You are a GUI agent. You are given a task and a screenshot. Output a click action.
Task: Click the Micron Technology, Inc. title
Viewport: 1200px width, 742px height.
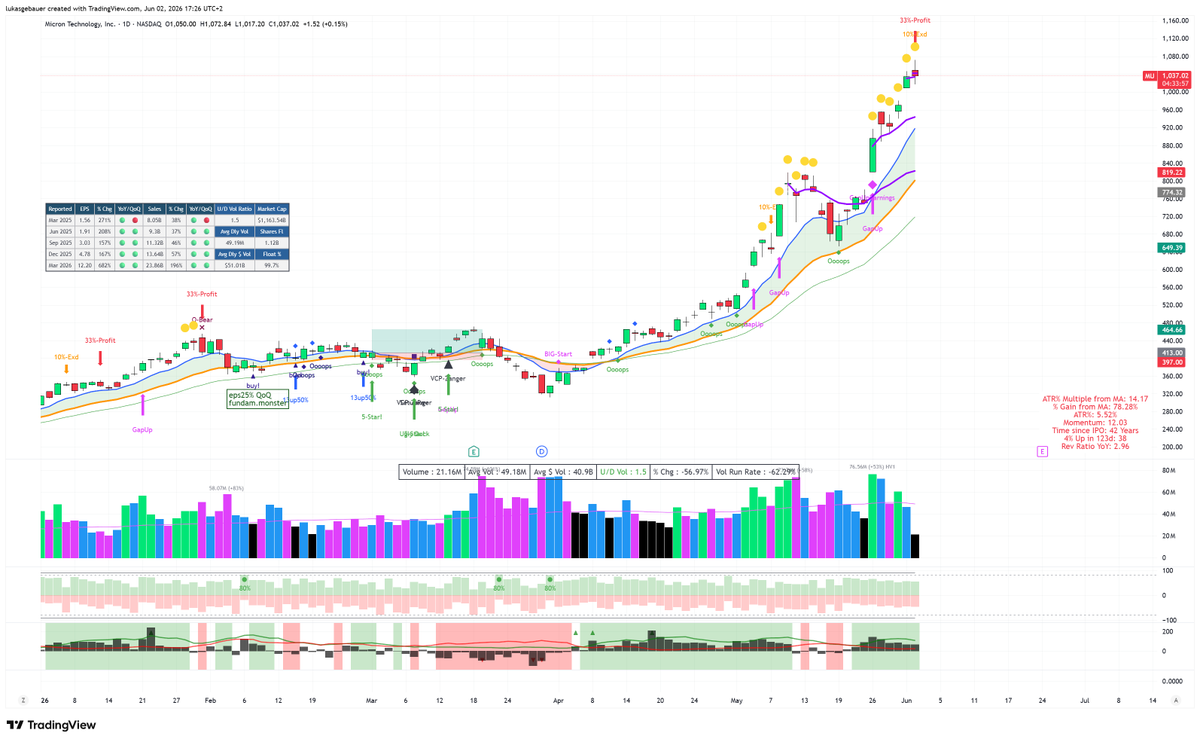pos(83,23)
